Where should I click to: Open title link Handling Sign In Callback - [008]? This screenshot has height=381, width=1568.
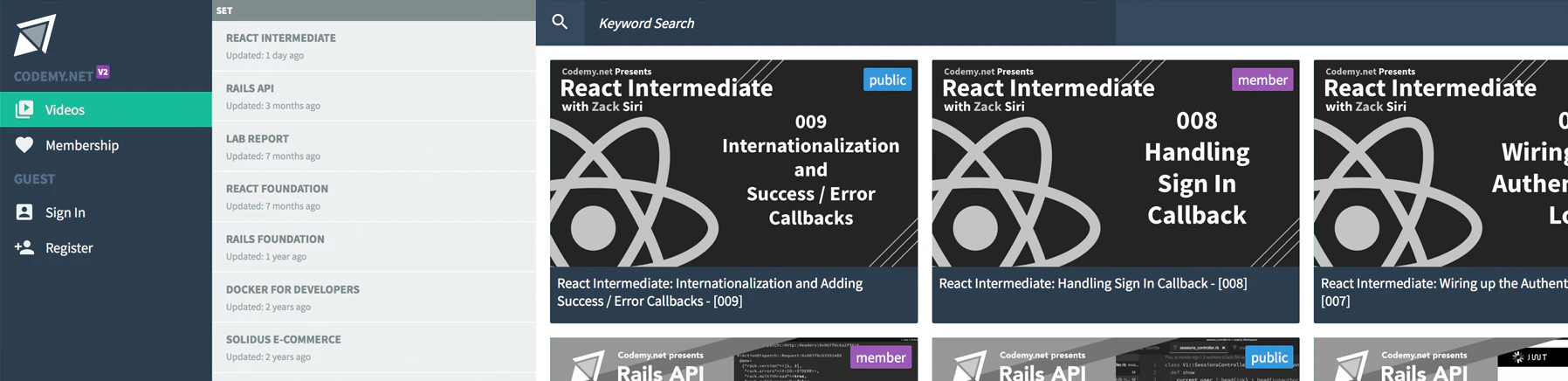1092,283
